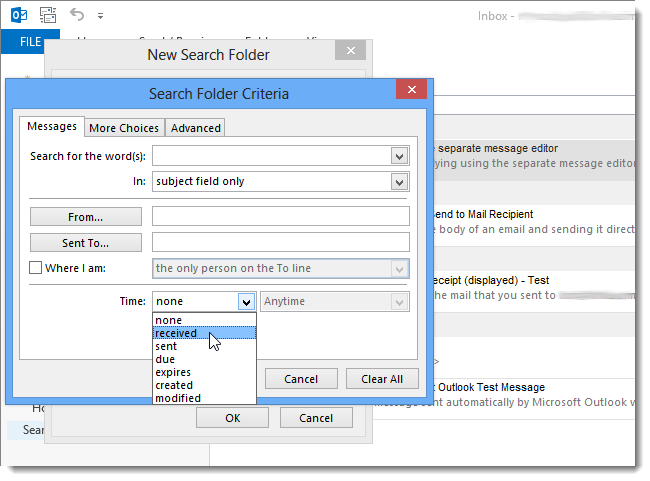
Task: Click the Clear All button
Action: tap(382, 379)
